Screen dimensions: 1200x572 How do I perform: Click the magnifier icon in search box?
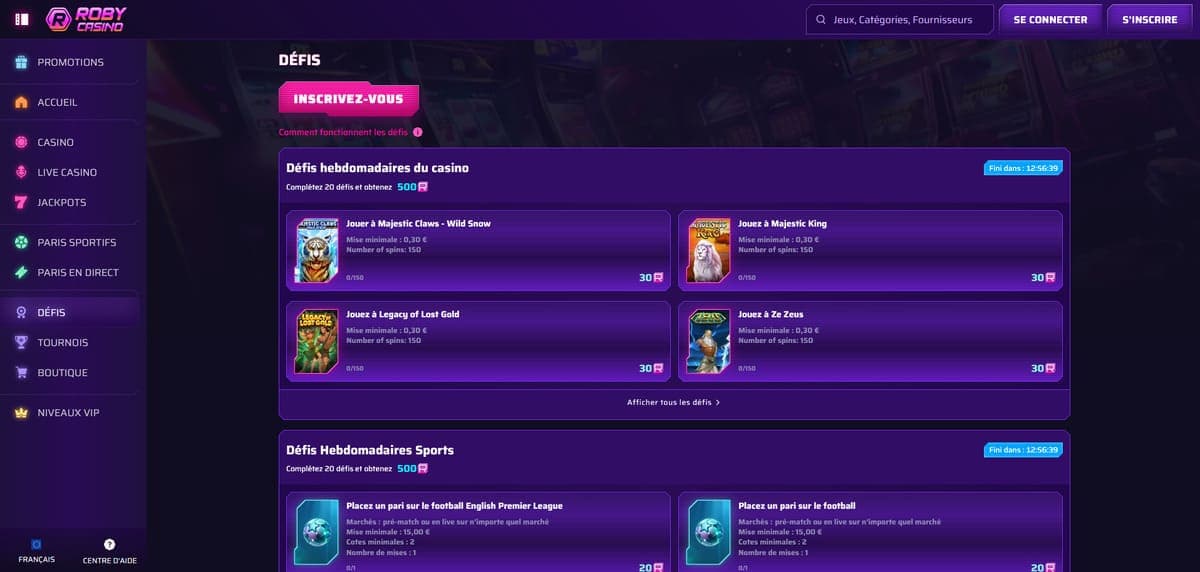pos(821,19)
